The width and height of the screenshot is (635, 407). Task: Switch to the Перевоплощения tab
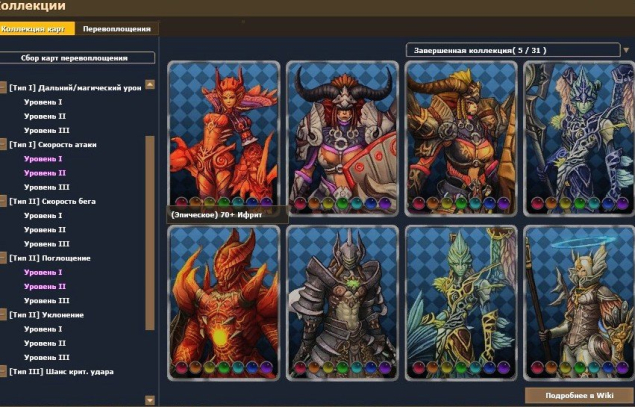tap(116, 29)
